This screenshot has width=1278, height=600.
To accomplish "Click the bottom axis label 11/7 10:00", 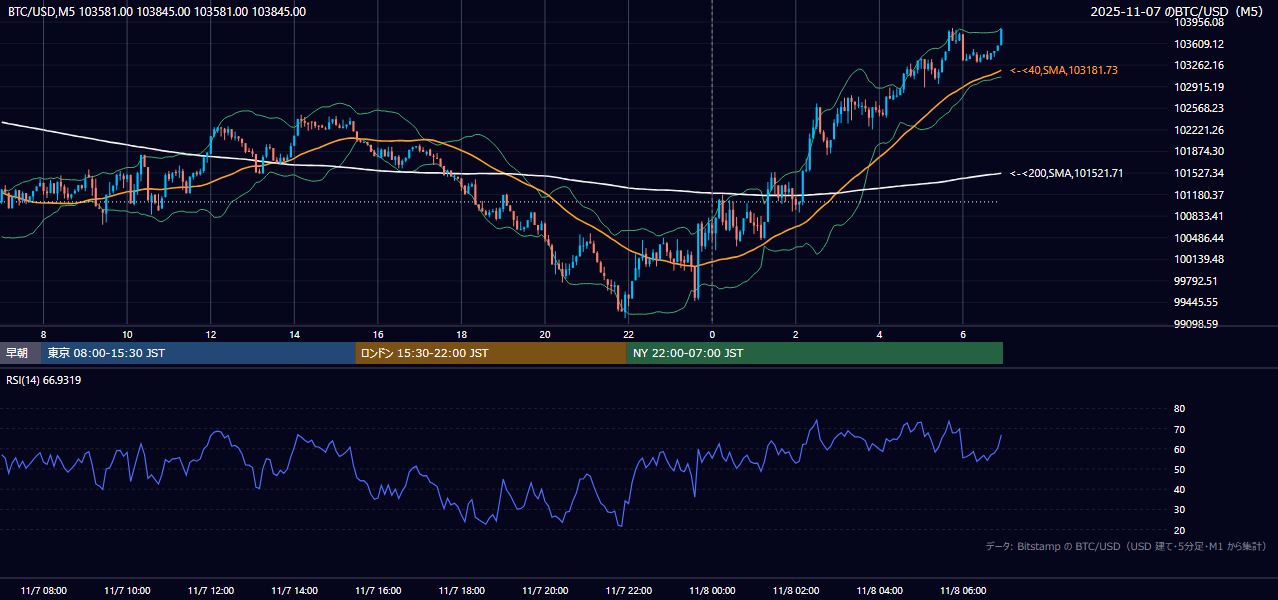I will (127, 591).
